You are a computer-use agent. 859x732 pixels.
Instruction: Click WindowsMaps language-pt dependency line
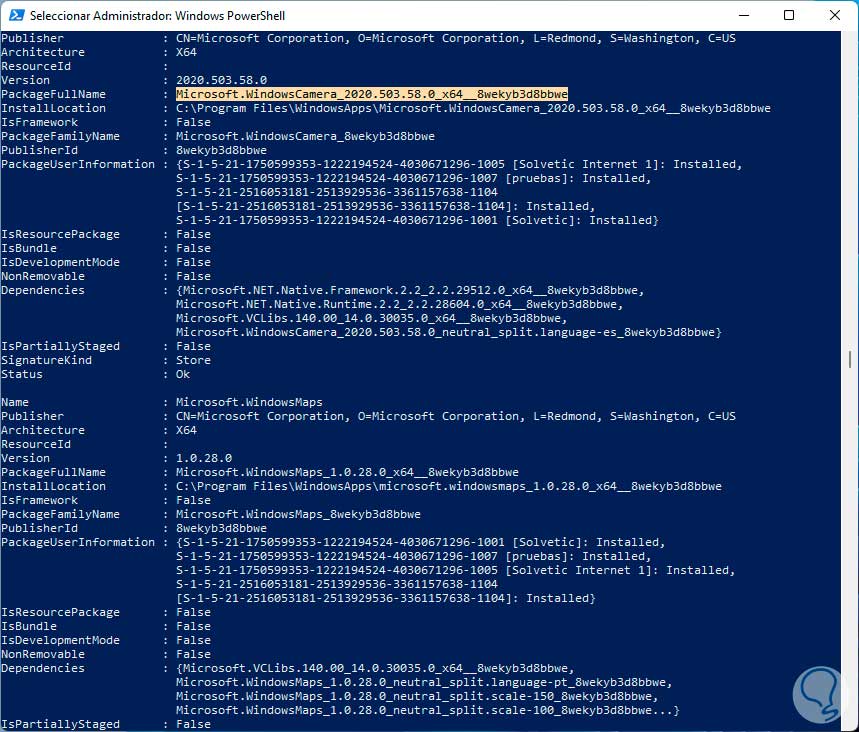(424, 683)
